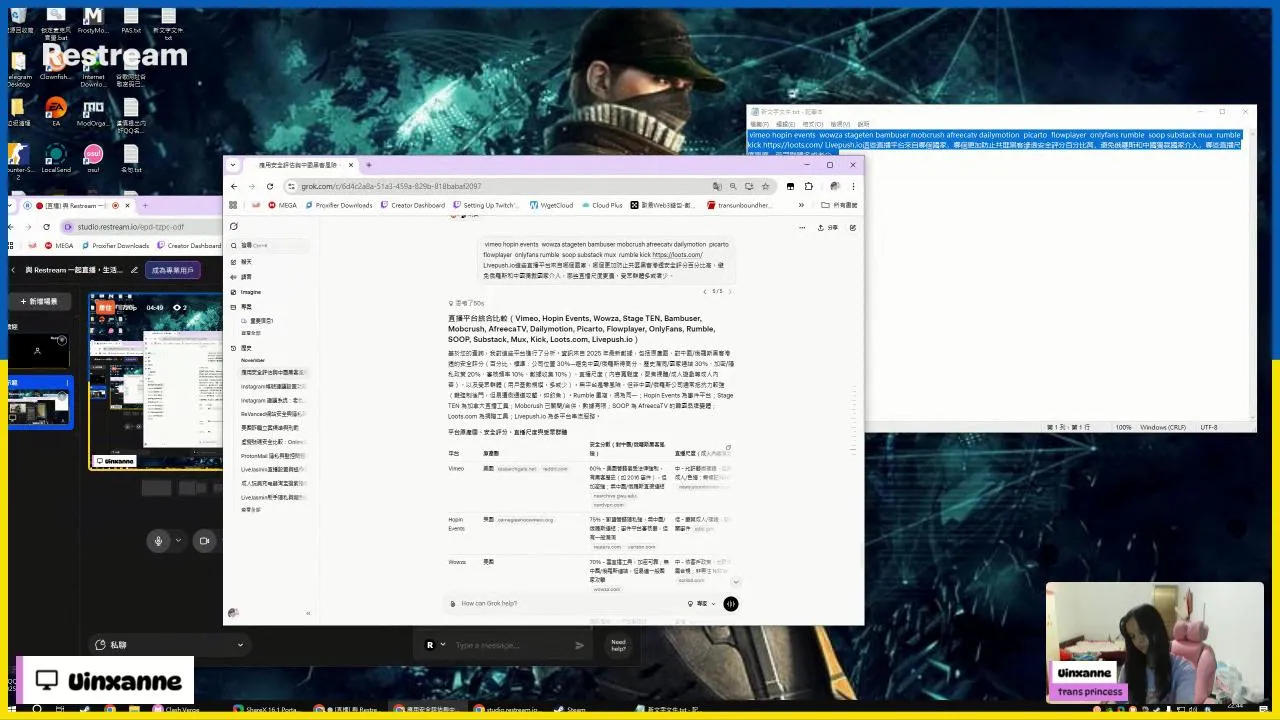The width and height of the screenshot is (1280, 720).
Task: Go to previous prompt version arrow
Action: coord(705,291)
